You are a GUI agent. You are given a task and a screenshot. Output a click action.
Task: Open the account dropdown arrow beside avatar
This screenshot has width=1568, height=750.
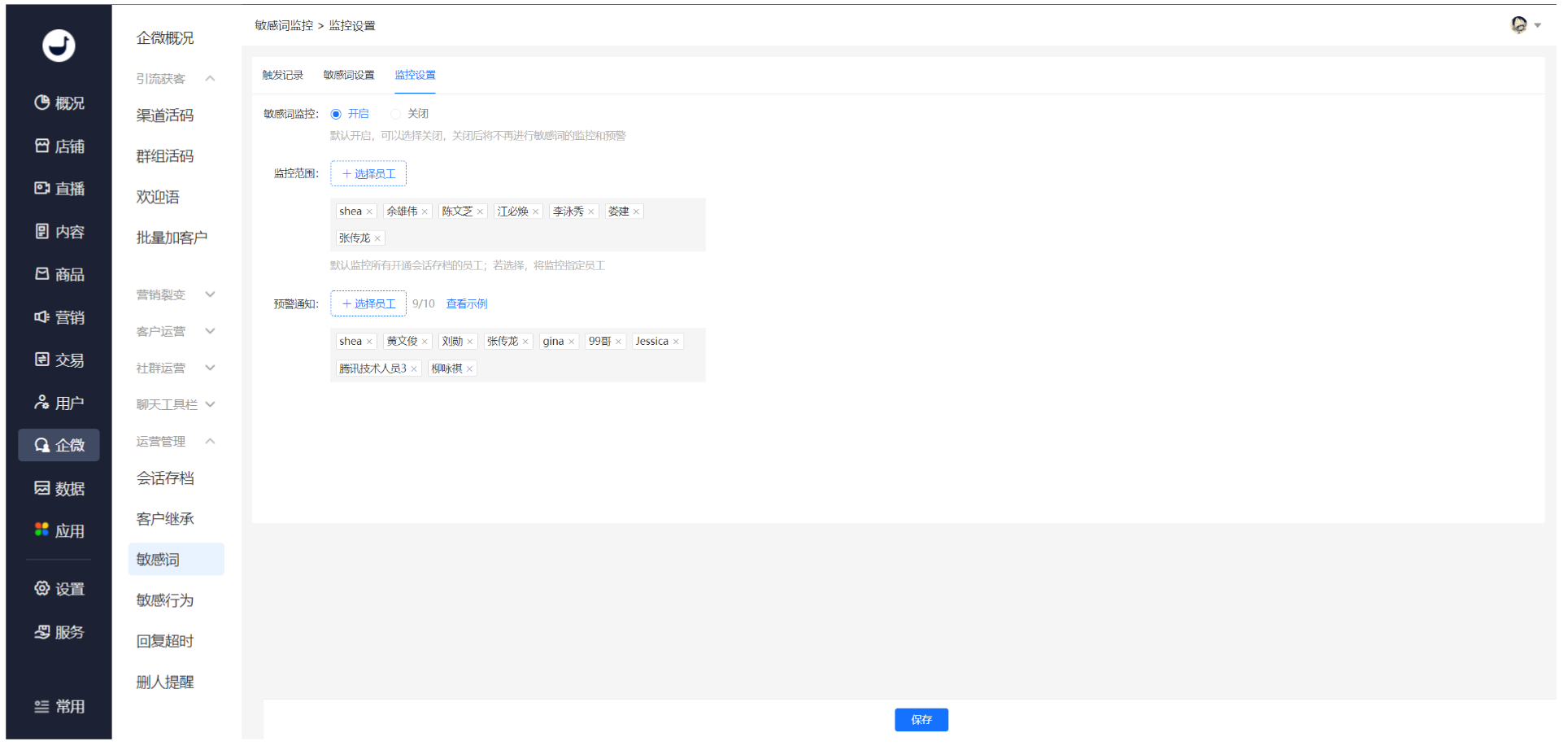click(1538, 26)
